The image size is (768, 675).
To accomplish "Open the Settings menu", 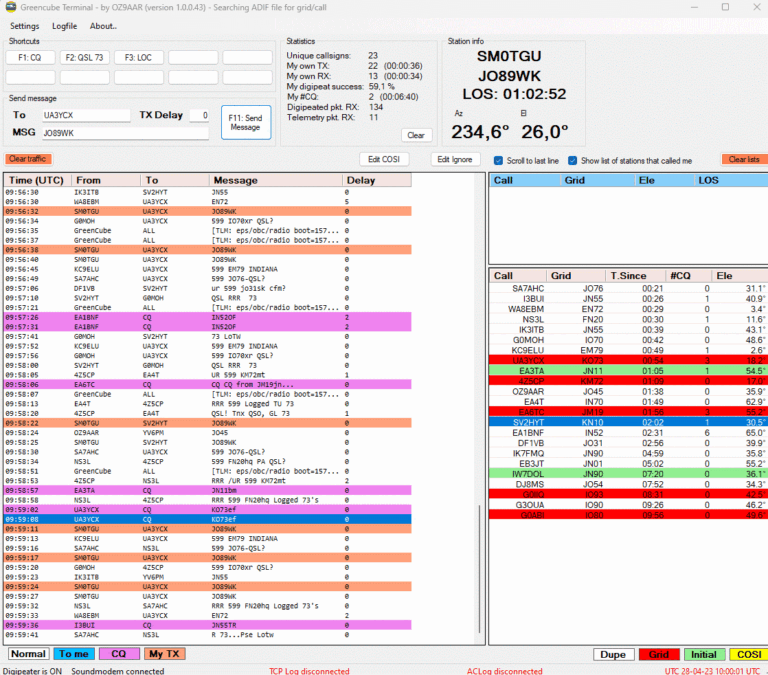I will pyautogui.click(x=25, y=25).
